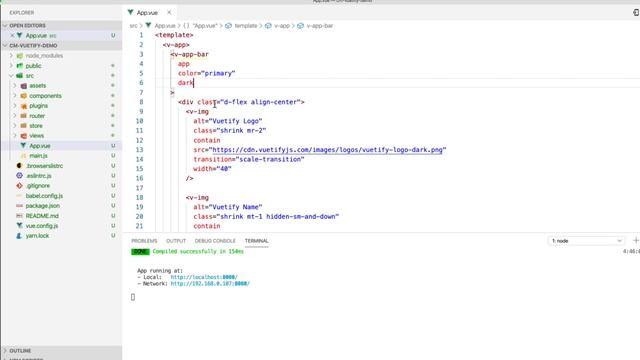The height and width of the screenshot is (360, 640).
Task: Expand the store folder chevron
Action: coord(15,126)
